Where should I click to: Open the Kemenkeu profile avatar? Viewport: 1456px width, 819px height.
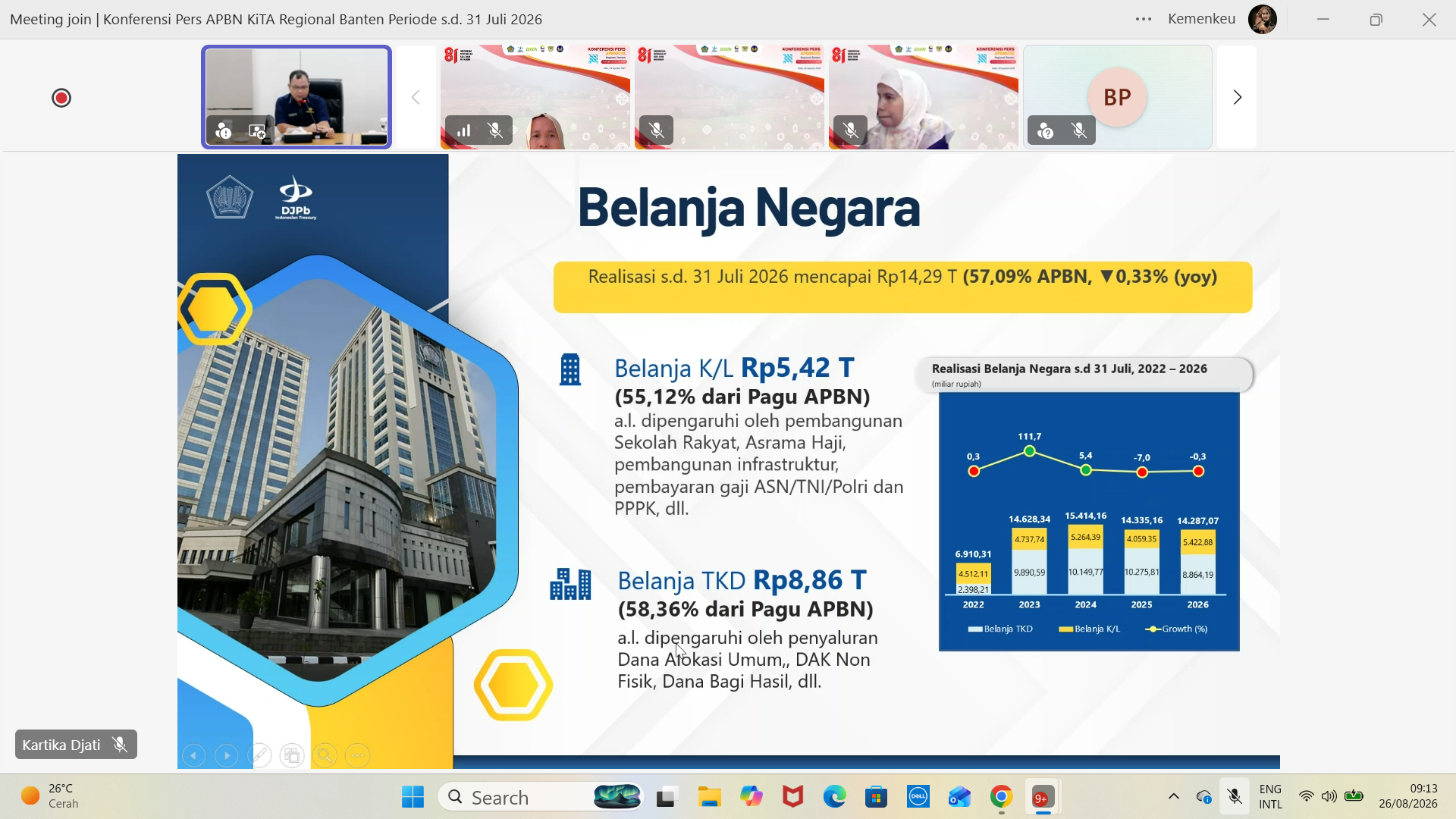(x=1263, y=19)
